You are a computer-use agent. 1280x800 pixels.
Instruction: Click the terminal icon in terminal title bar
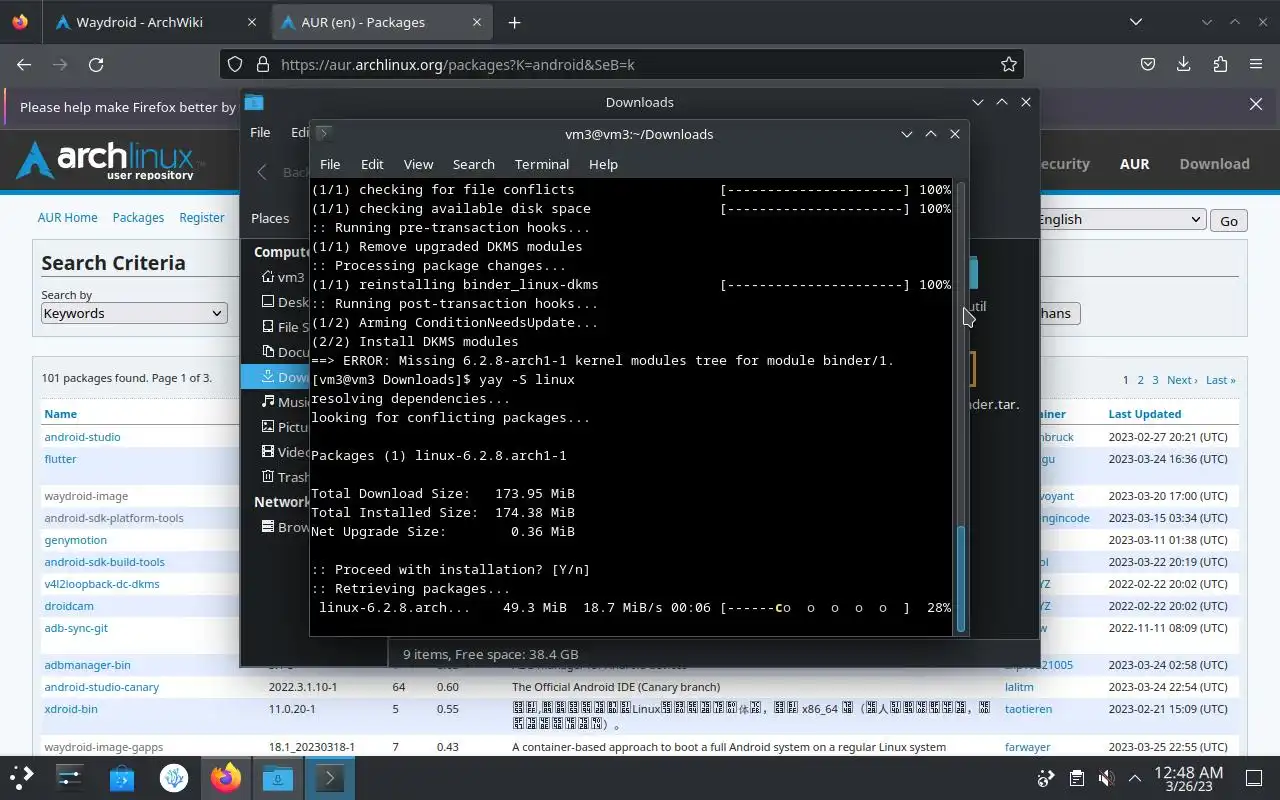[324, 133]
